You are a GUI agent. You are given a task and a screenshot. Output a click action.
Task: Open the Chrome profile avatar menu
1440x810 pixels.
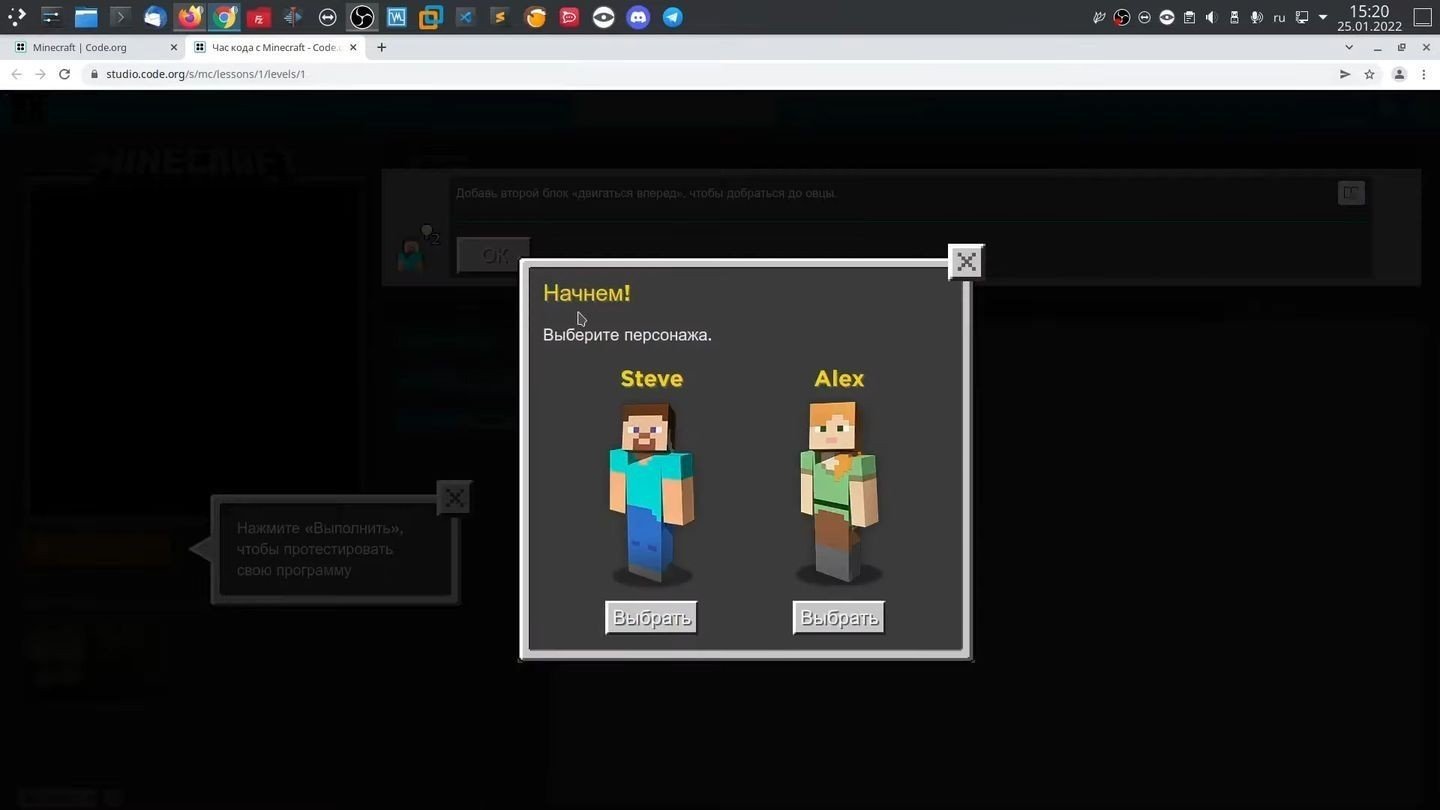[x=1399, y=74]
